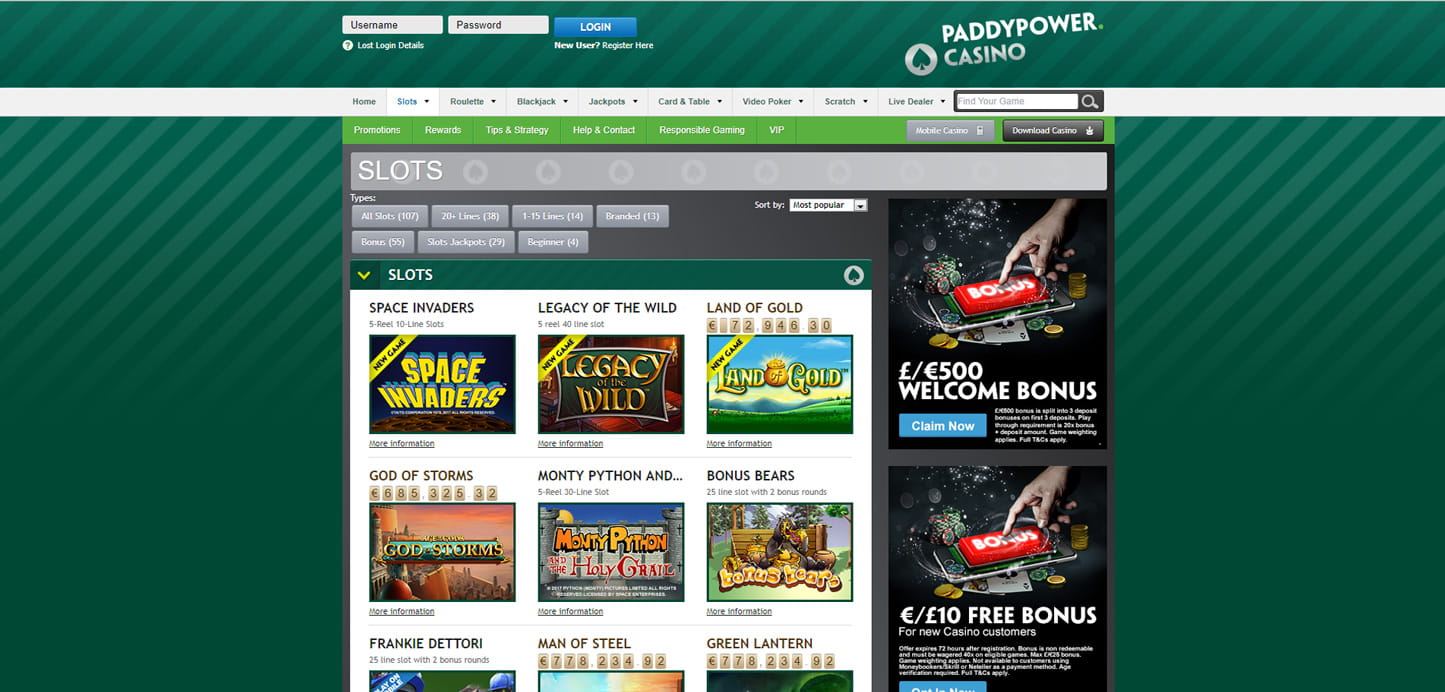Open the Sort by dropdown
Viewport: 1445px width, 692px height.
pos(828,205)
